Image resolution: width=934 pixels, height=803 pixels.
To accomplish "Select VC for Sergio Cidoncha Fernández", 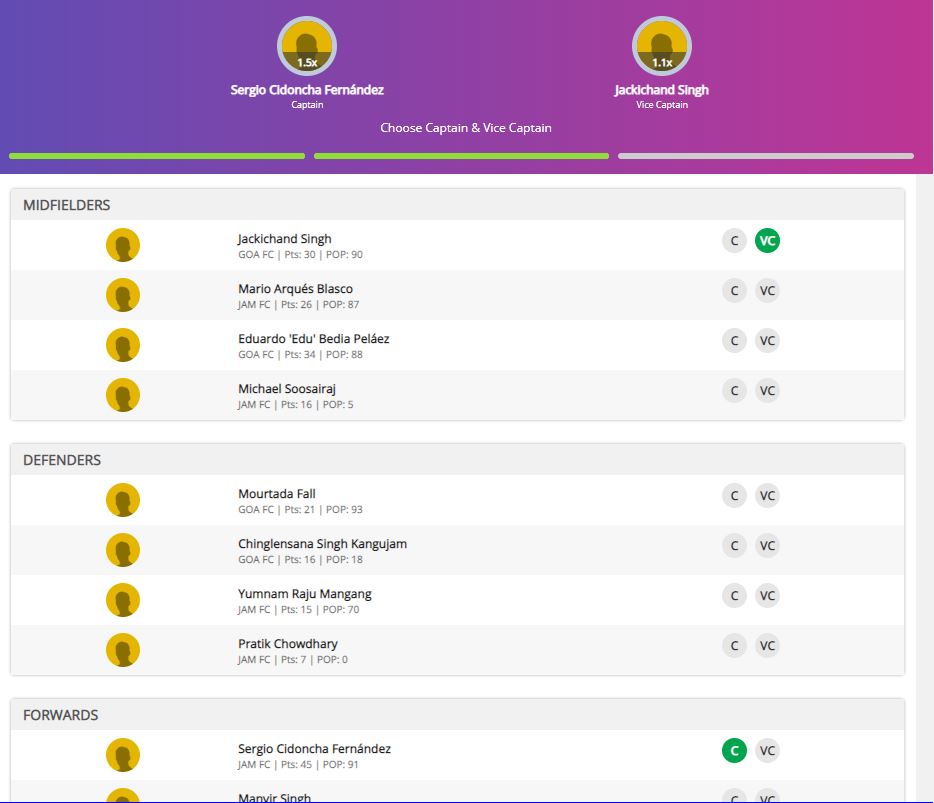I will coord(767,751).
